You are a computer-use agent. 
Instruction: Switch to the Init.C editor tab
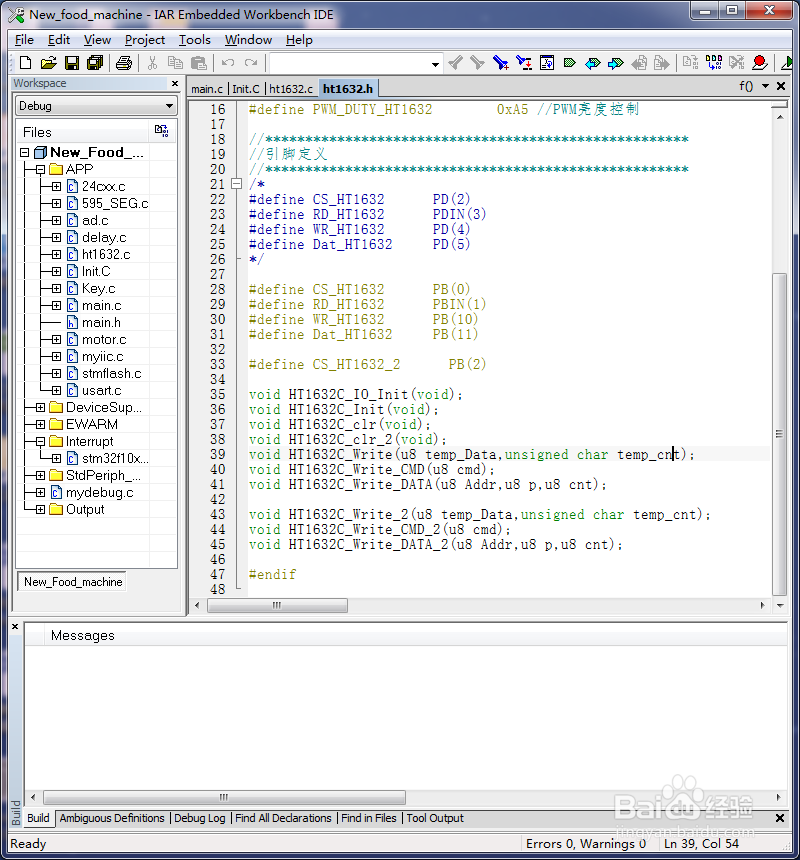pyautogui.click(x=246, y=89)
